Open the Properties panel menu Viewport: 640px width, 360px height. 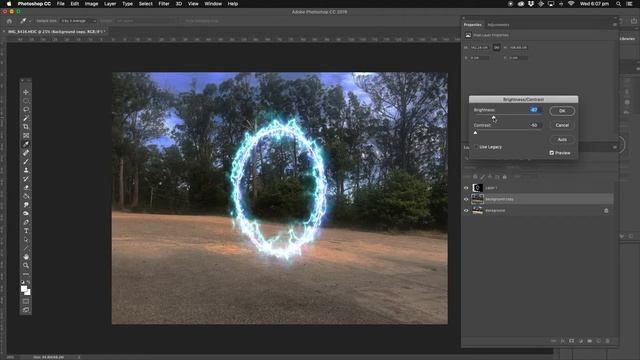(x=615, y=25)
